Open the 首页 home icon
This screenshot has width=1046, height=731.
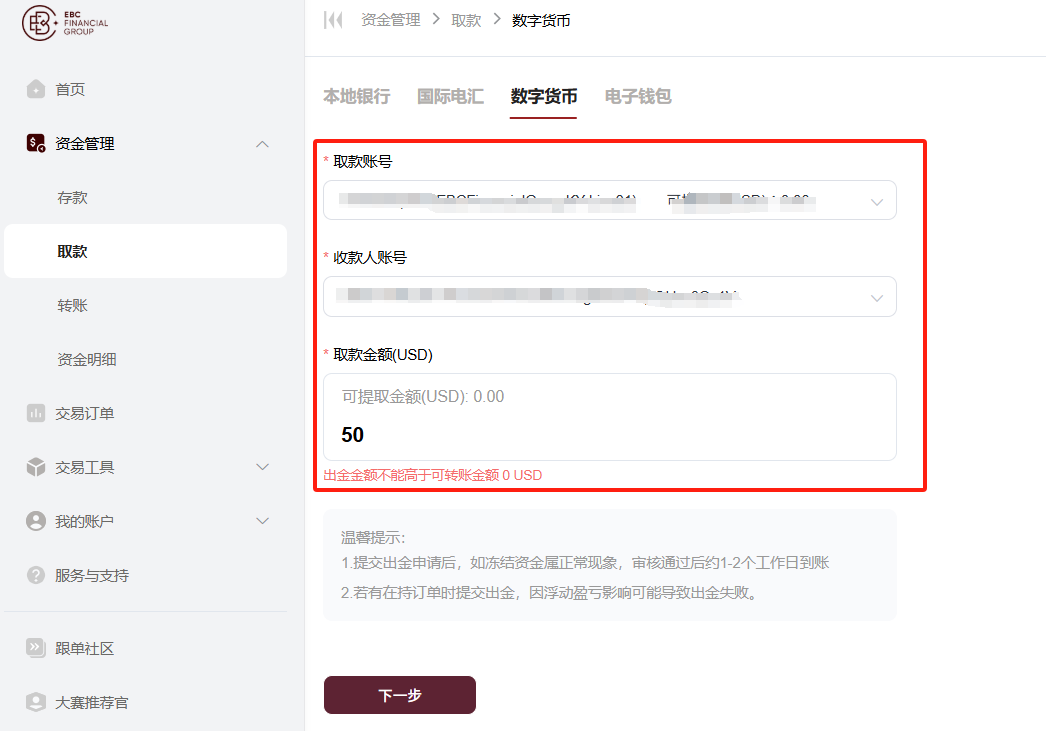click(36, 89)
